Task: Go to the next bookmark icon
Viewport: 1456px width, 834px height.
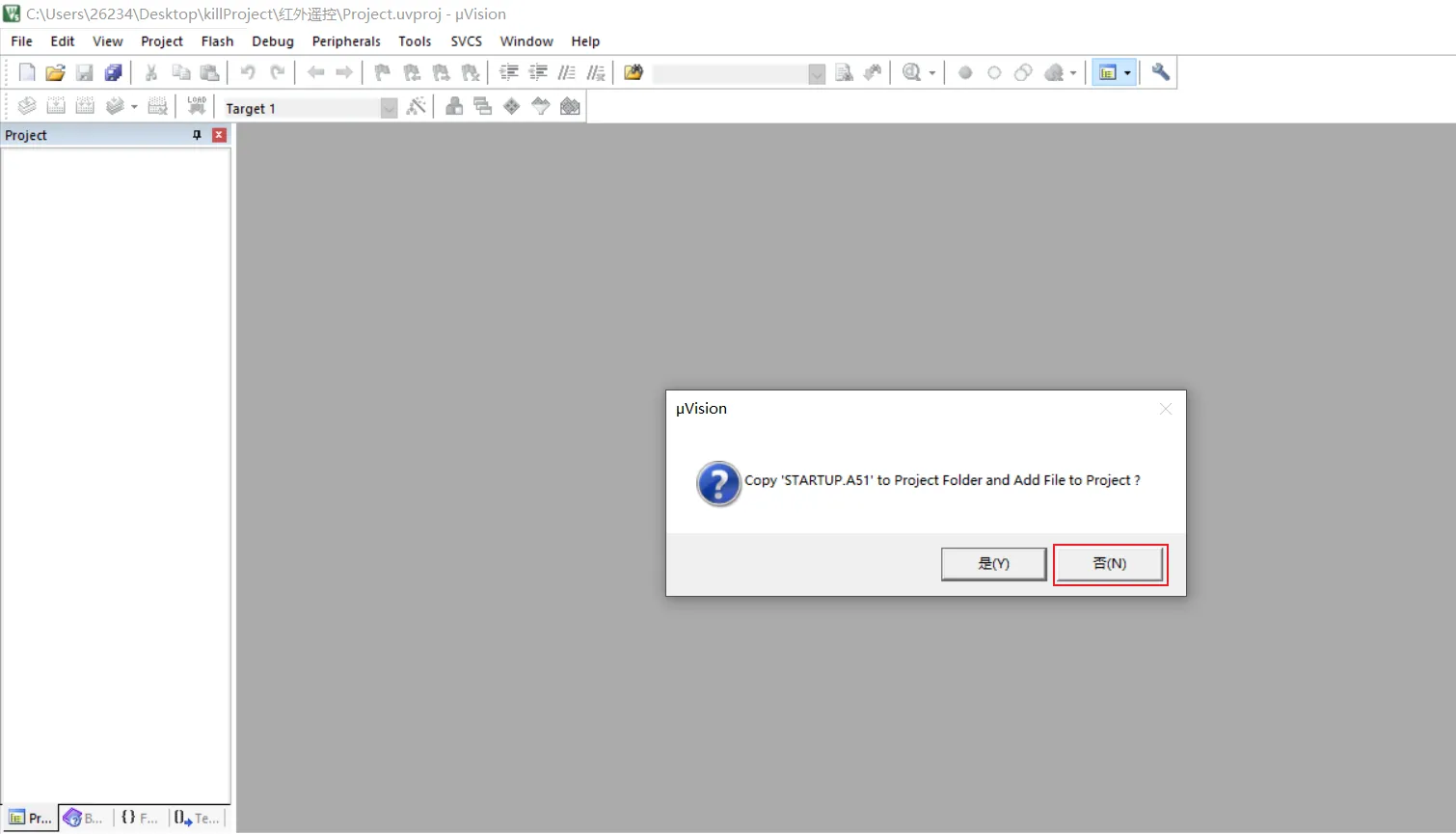Action: tap(442, 72)
